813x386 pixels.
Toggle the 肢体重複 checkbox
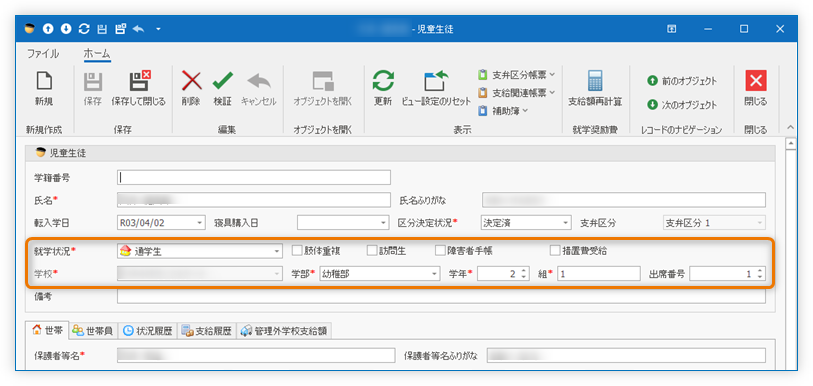297,251
